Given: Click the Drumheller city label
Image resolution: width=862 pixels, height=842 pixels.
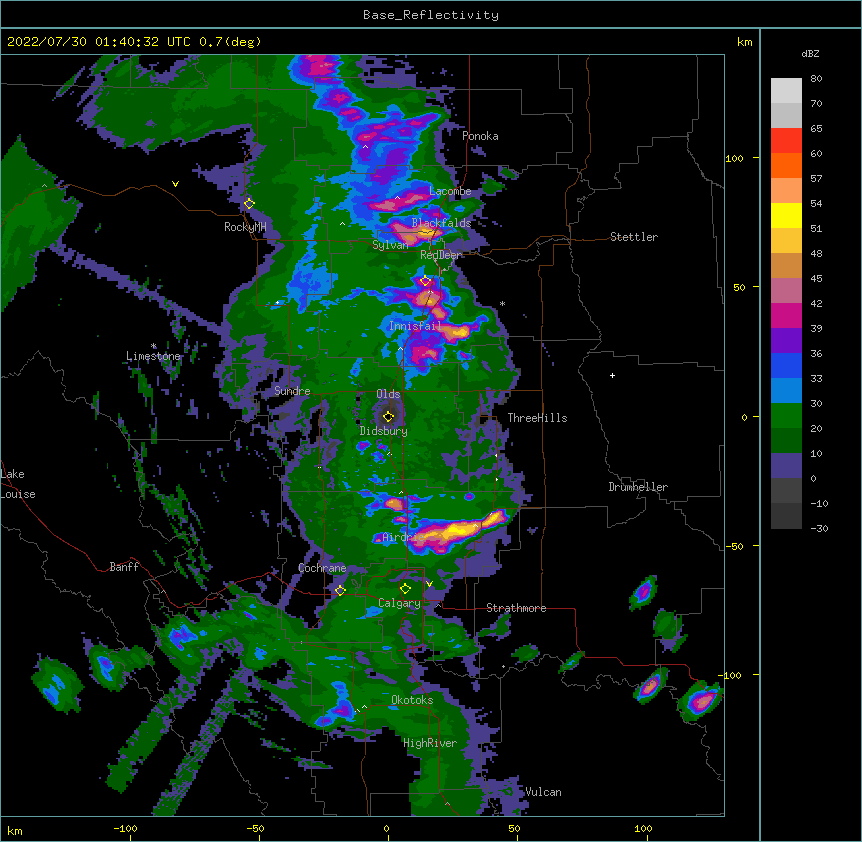Looking at the screenshot, I should [638, 487].
